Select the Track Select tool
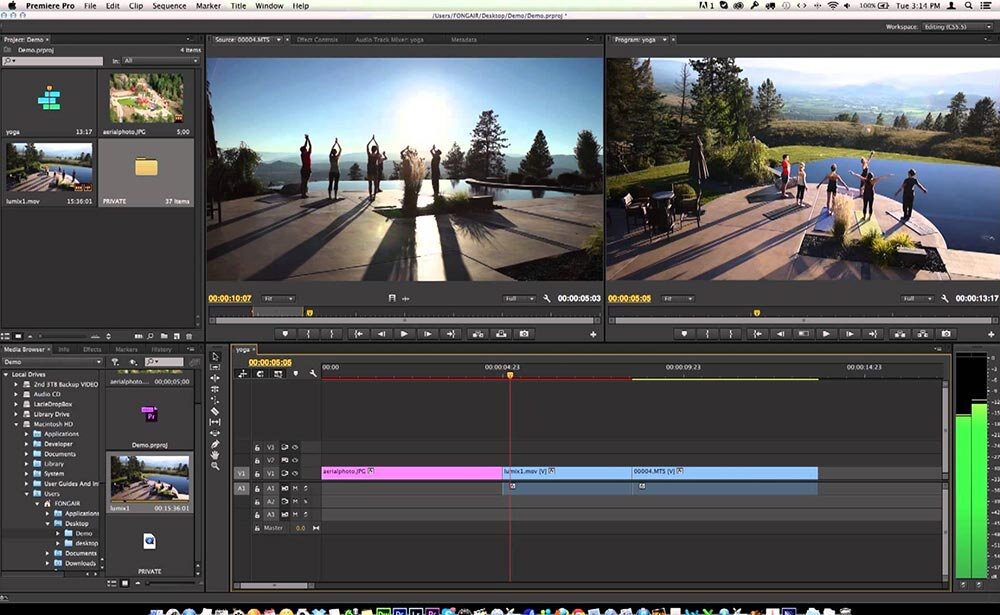 [x=217, y=367]
